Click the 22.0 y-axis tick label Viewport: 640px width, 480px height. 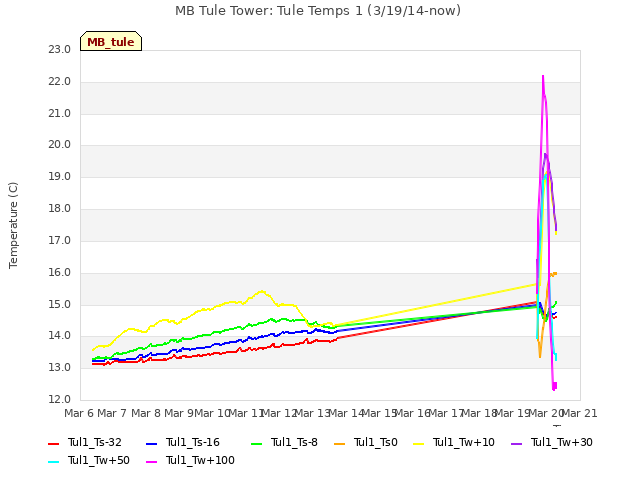[60, 82]
